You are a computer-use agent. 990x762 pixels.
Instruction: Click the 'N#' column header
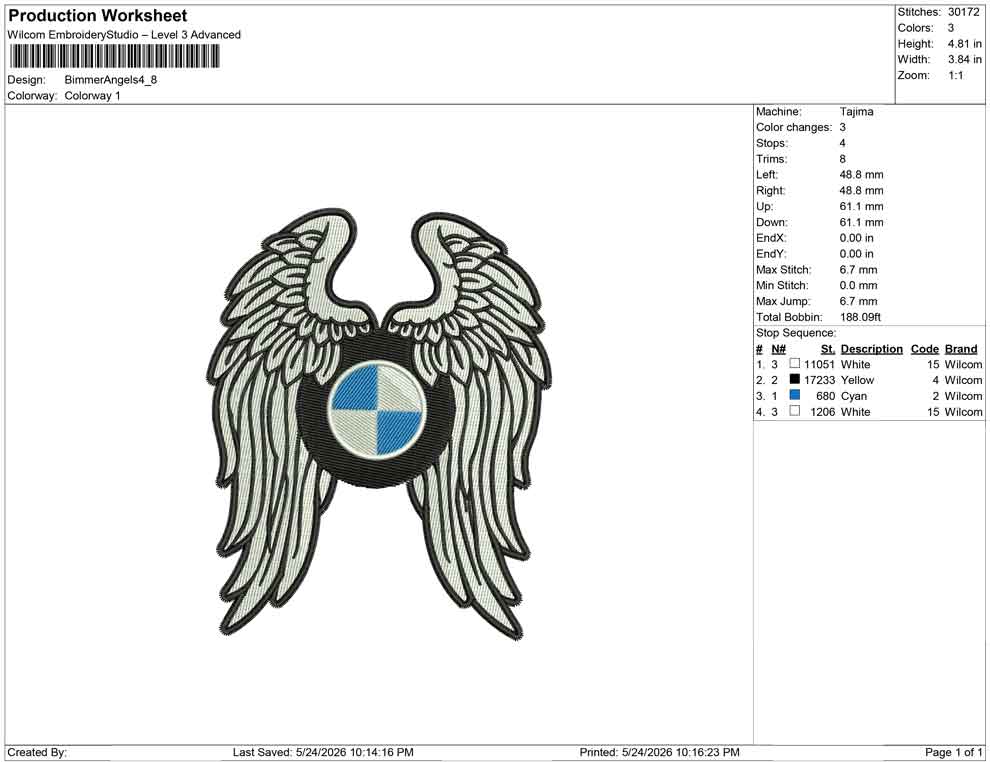(x=778, y=349)
